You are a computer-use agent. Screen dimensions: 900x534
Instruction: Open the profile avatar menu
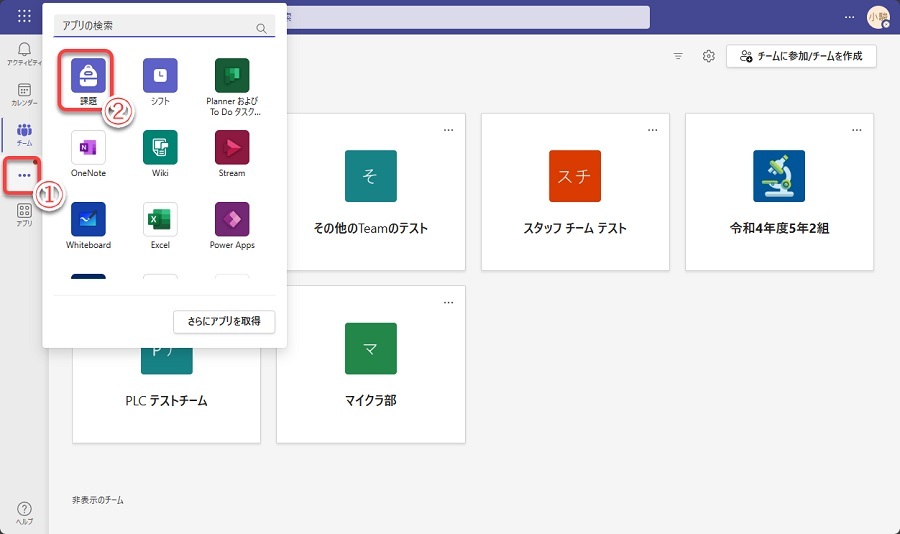[878, 17]
